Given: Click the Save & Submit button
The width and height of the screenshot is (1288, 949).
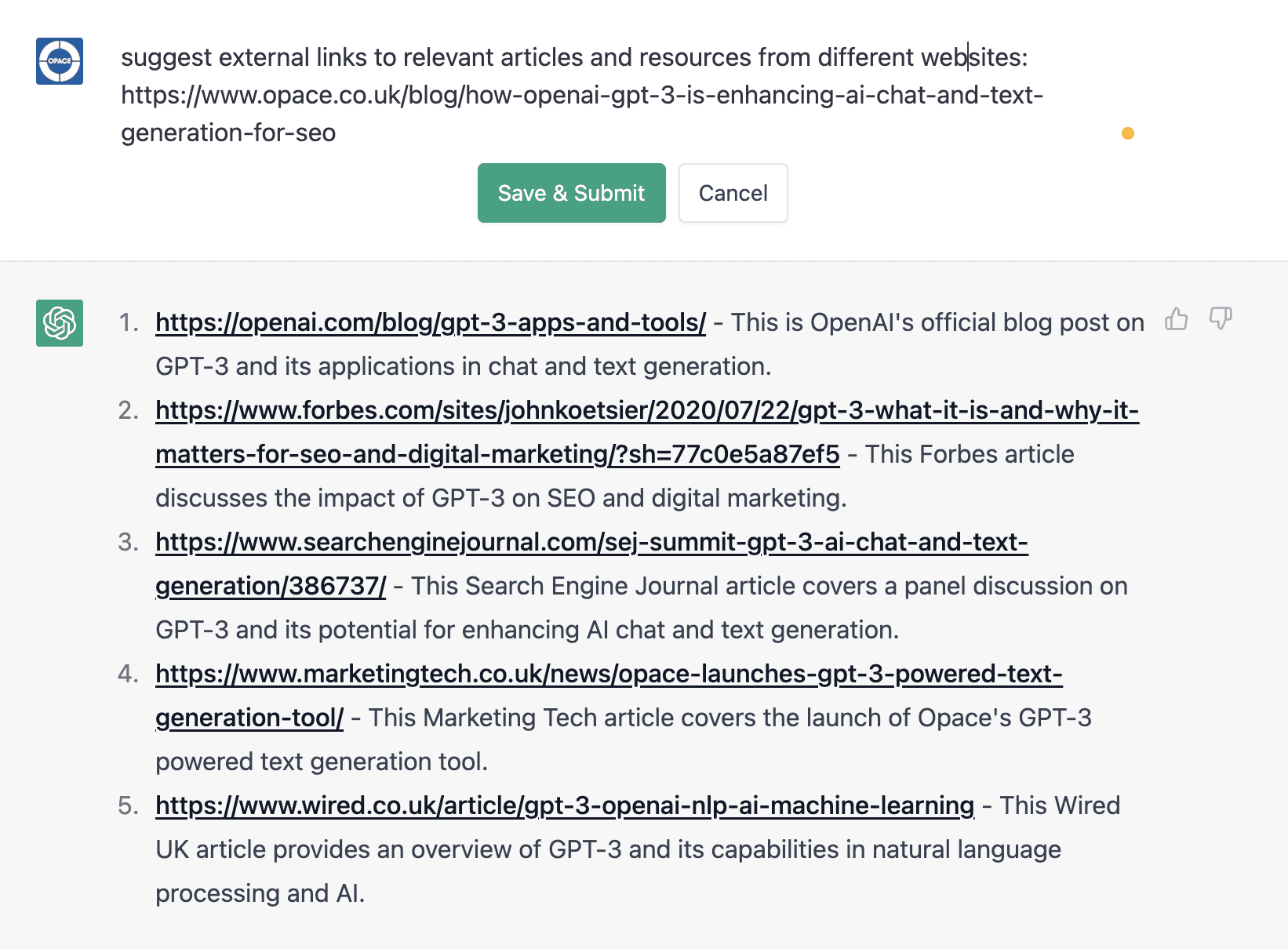Looking at the screenshot, I should coord(571,193).
